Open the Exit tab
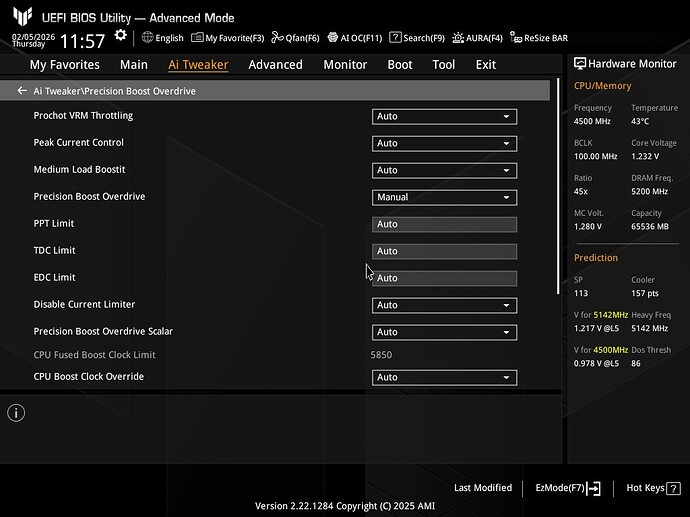 coord(486,65)
